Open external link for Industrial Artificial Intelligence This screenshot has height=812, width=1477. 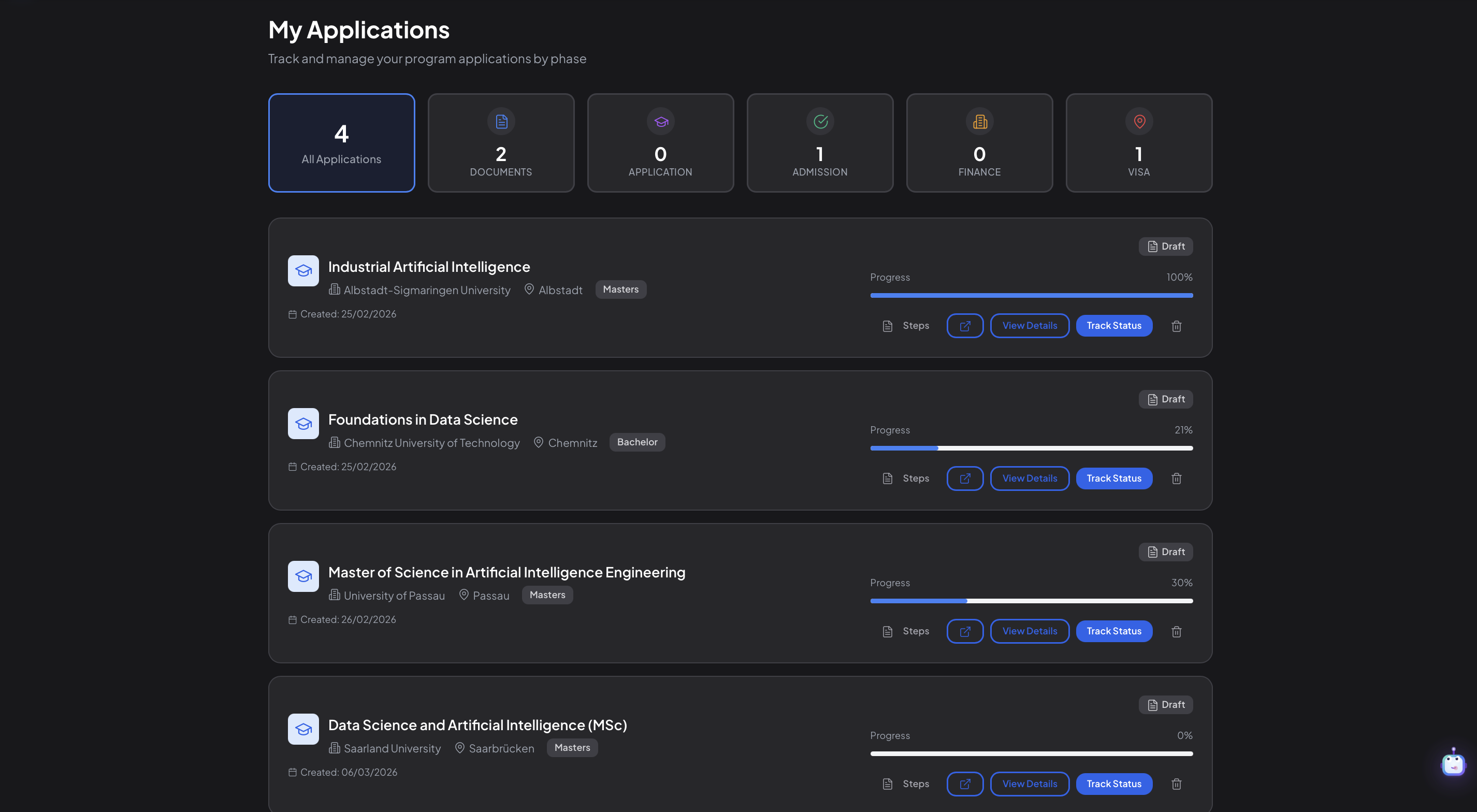click(x=965, y=326)
